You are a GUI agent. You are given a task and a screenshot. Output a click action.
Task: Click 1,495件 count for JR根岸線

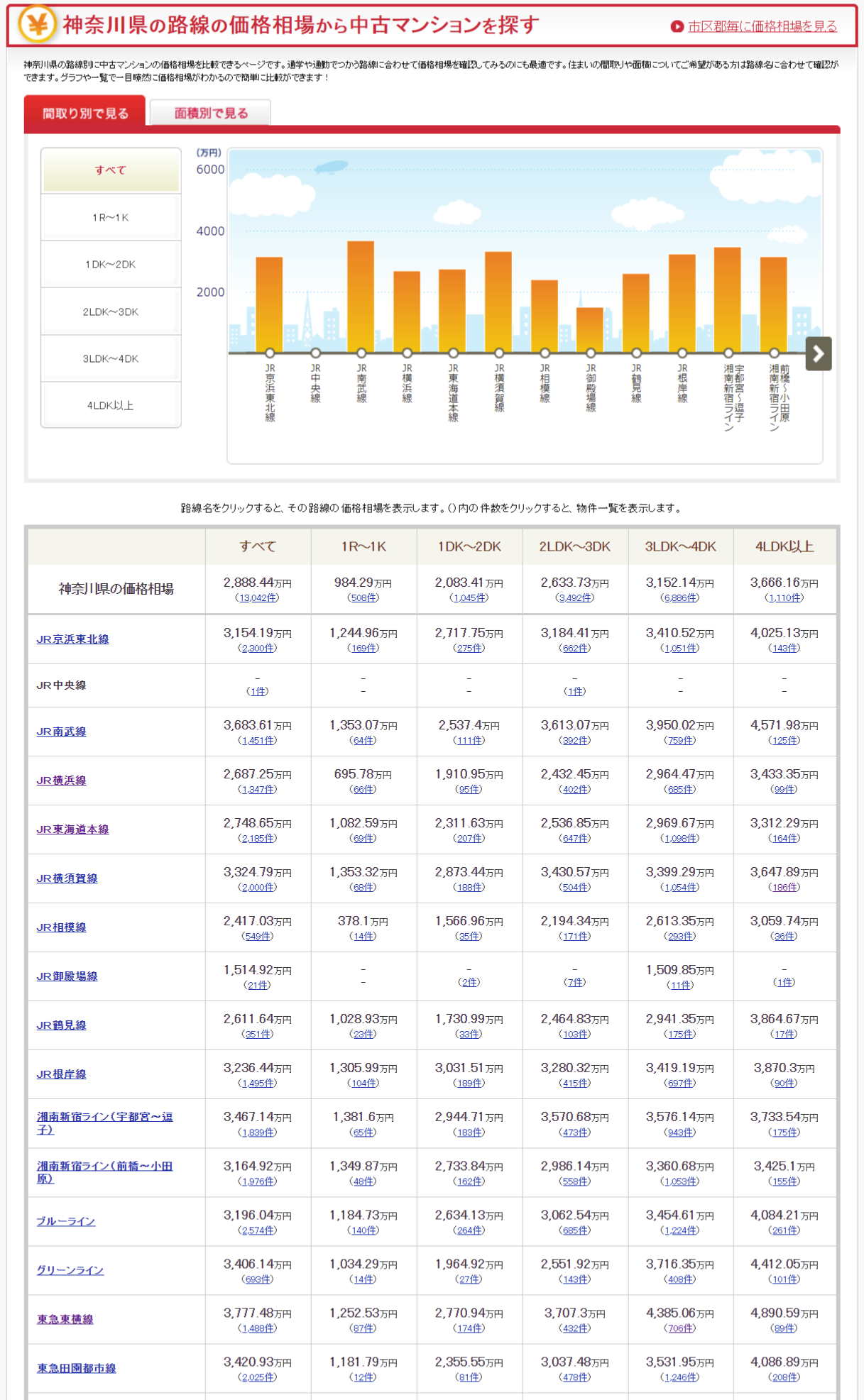click(x=258, y=1083)
